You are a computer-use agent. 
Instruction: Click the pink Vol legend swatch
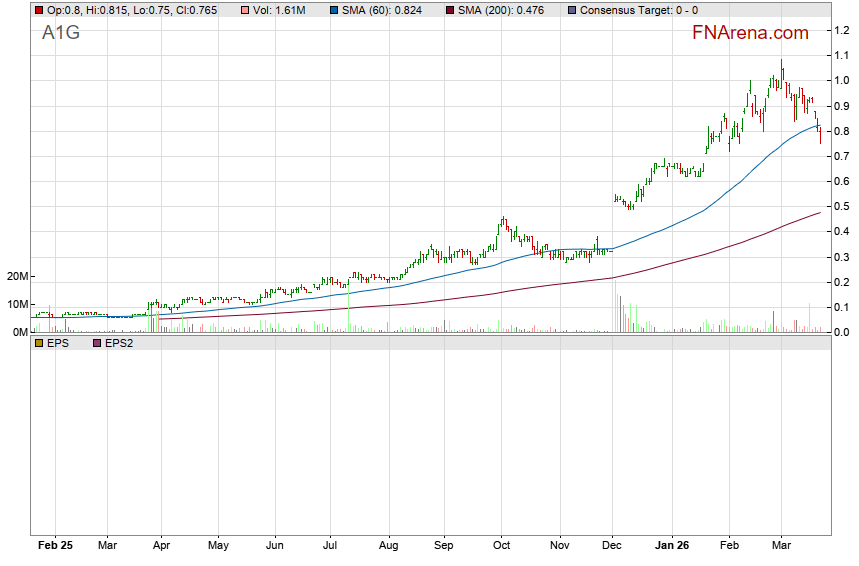[244, 10]
